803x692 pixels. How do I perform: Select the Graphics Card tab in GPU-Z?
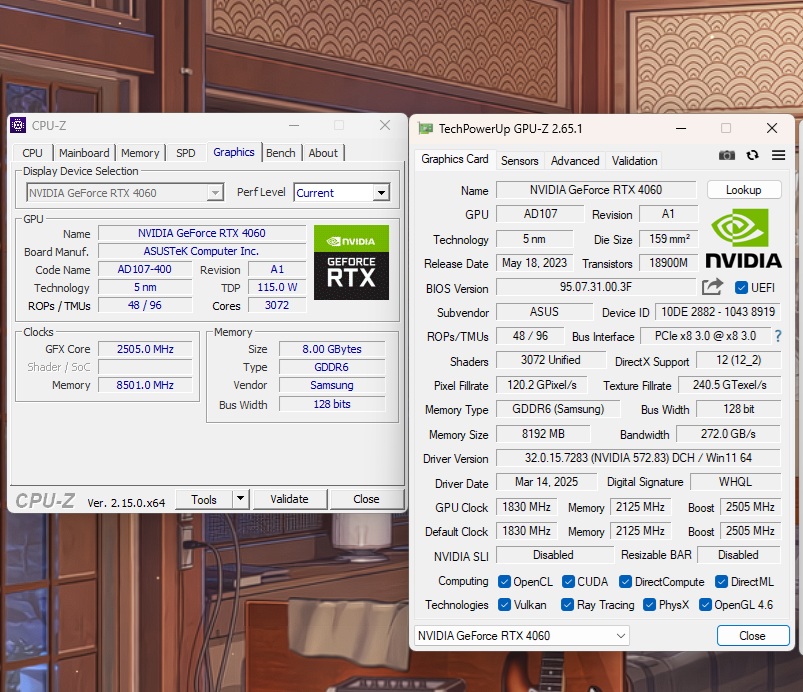(x=455, y=159)
